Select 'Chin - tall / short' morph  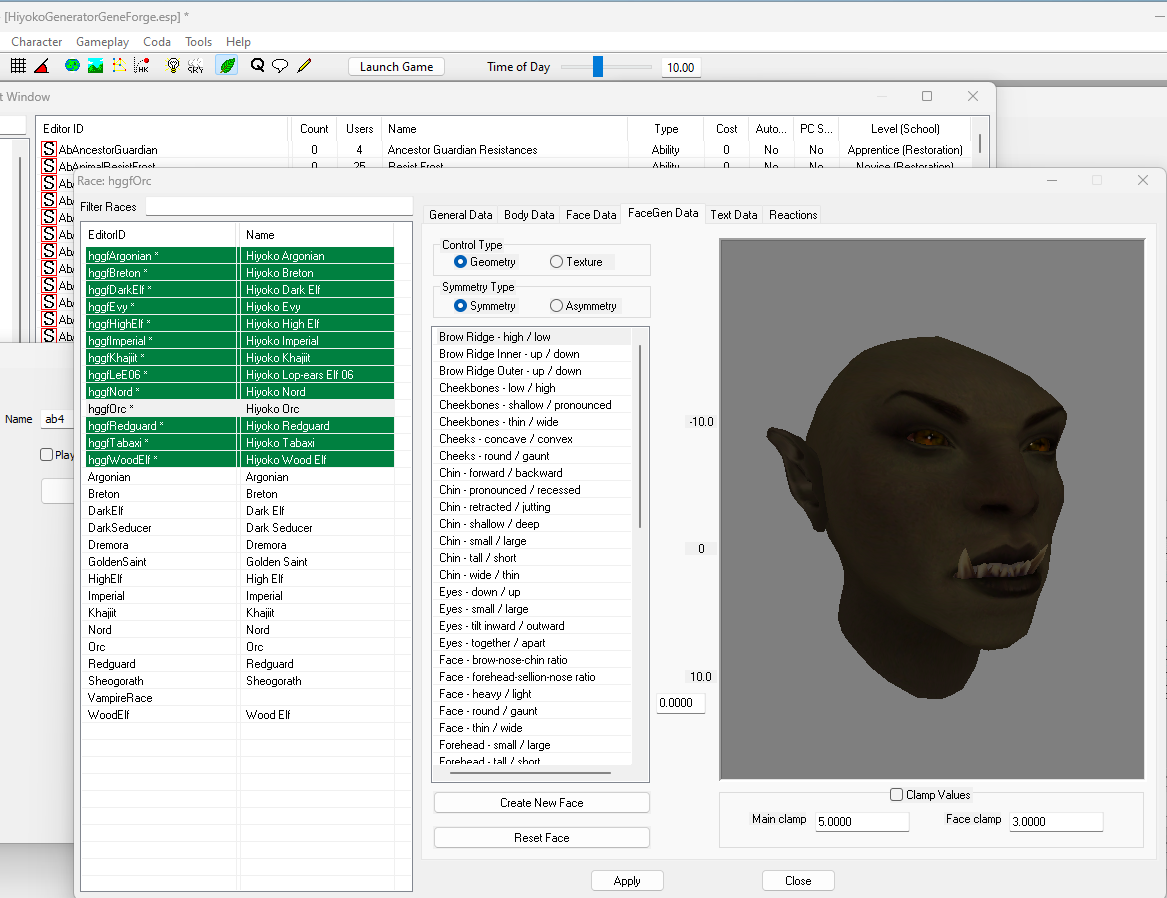coord(532,558)
